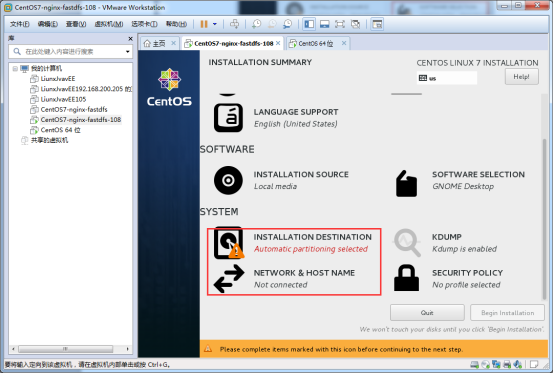Switch to the 主页 home tab
The width and height of the screenshot is (553, 373).
155,43
